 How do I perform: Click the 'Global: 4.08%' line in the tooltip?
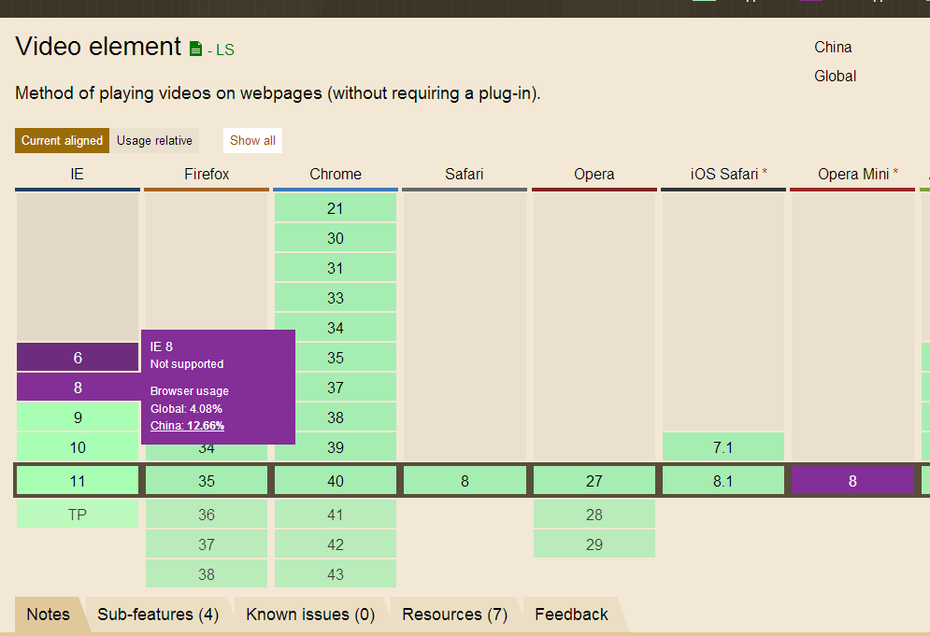click(186, 408)
